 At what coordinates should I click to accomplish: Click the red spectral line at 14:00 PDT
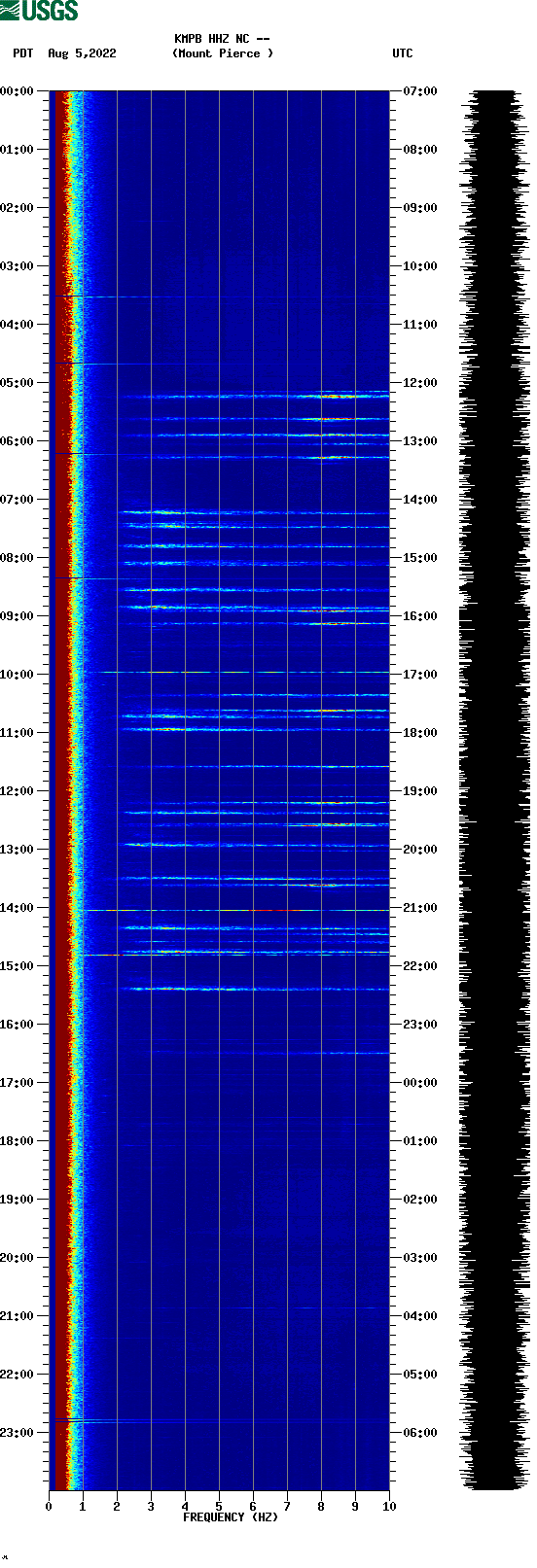236,911
